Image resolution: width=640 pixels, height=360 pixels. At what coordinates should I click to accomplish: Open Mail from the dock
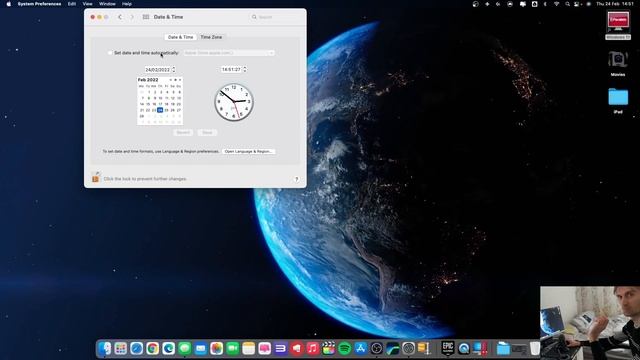(x=200, y=348)
